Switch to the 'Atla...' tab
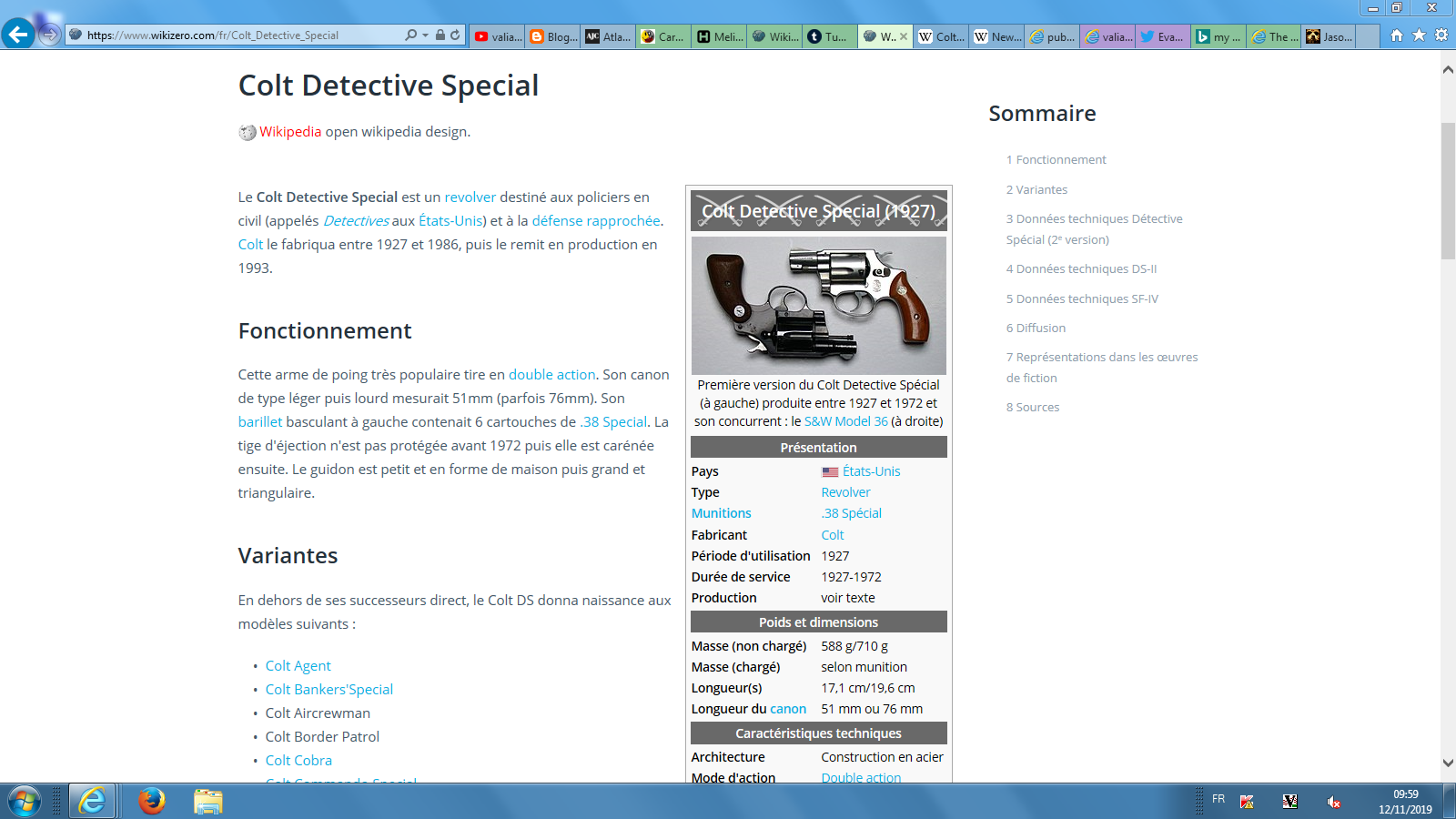This screenshot has height=819, width=1456. pos(608,36)
